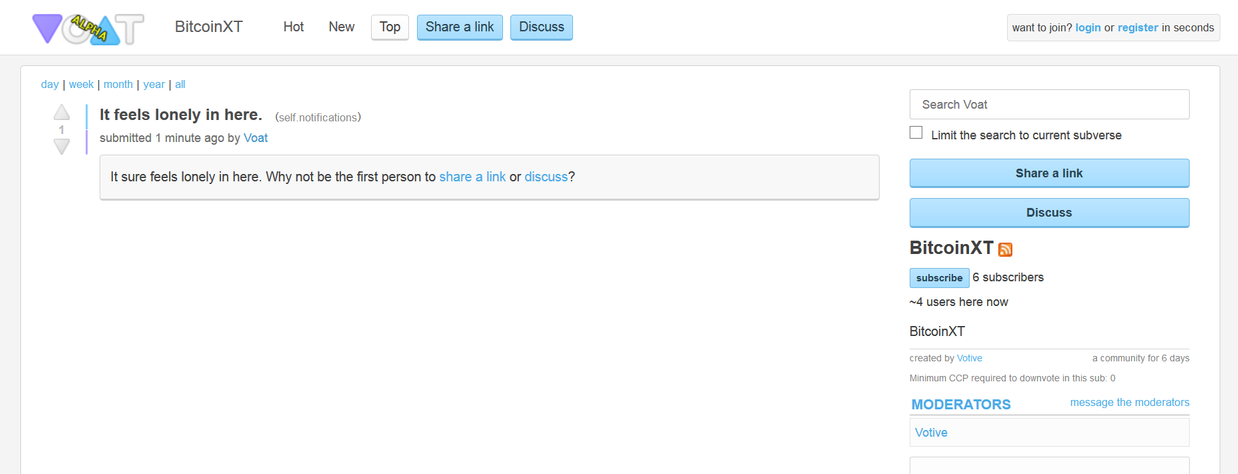Downvote the 'It feels lonely in here' post
This screenshot has height=474, width=1238.
coord(61,147)
